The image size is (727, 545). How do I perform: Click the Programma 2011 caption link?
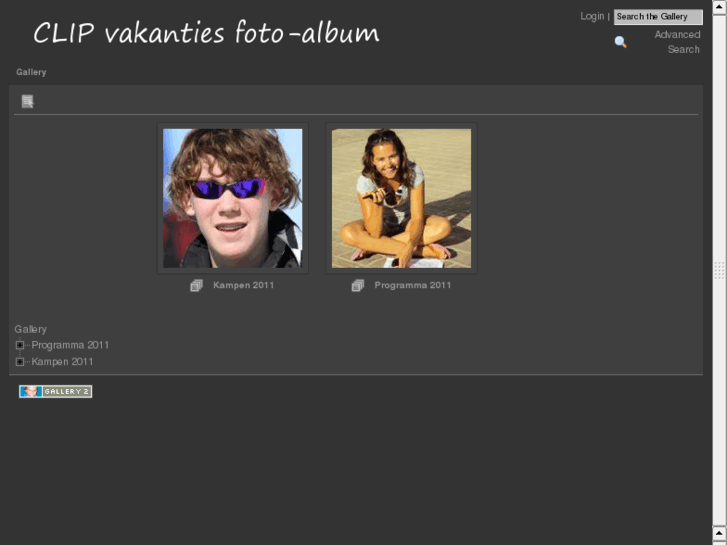[412, 285]
